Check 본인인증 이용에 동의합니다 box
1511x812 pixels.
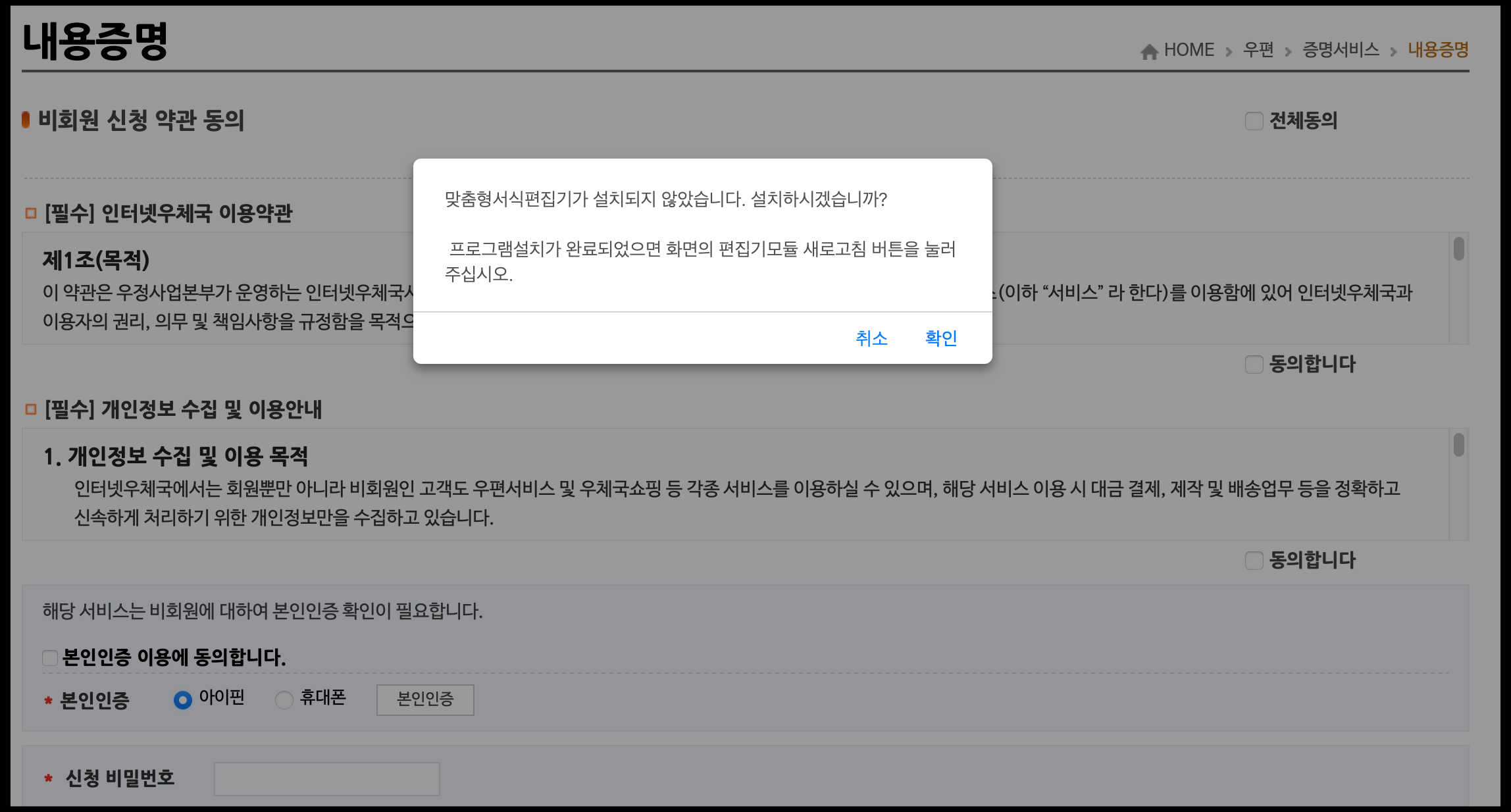pos(50,657)
